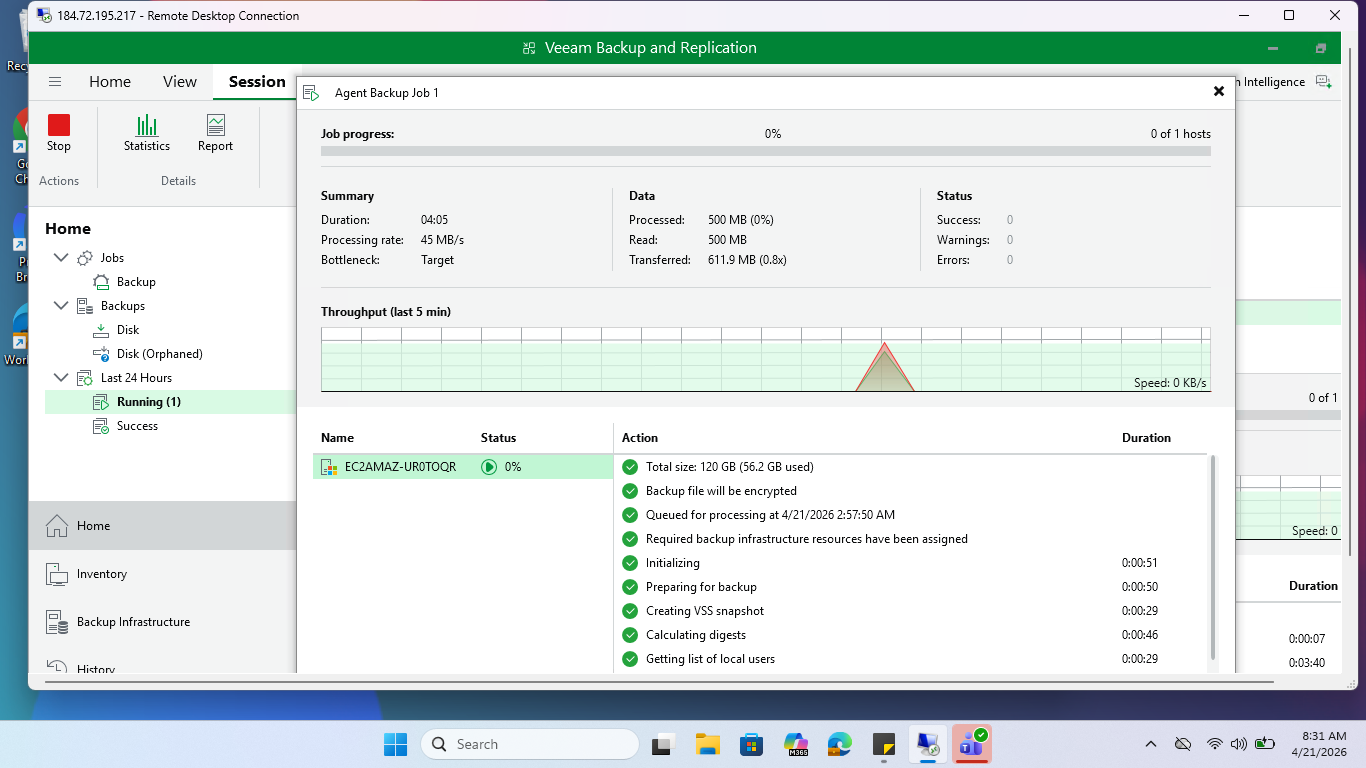The image size is (1366, 768).
Task: Click the action list vertical scrollbar
Action: click(1214, 558)
